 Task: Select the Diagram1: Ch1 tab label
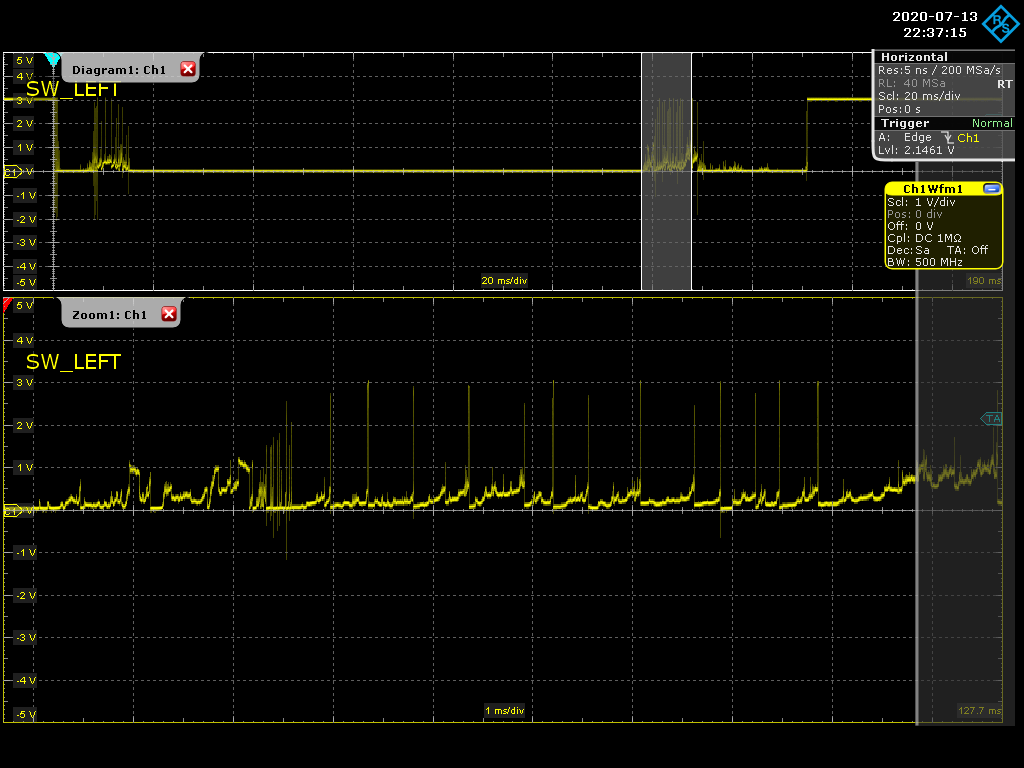[119, 70]
